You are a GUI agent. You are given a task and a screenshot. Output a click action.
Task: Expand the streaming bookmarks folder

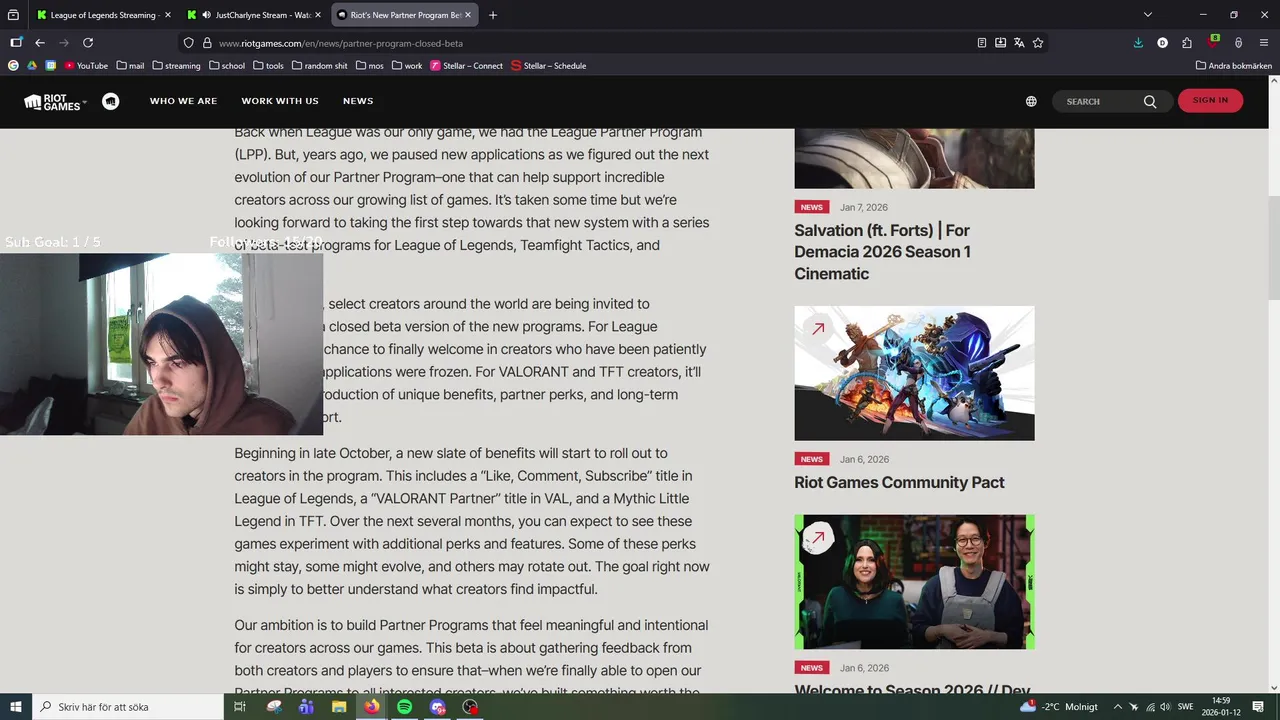point(176,65)
